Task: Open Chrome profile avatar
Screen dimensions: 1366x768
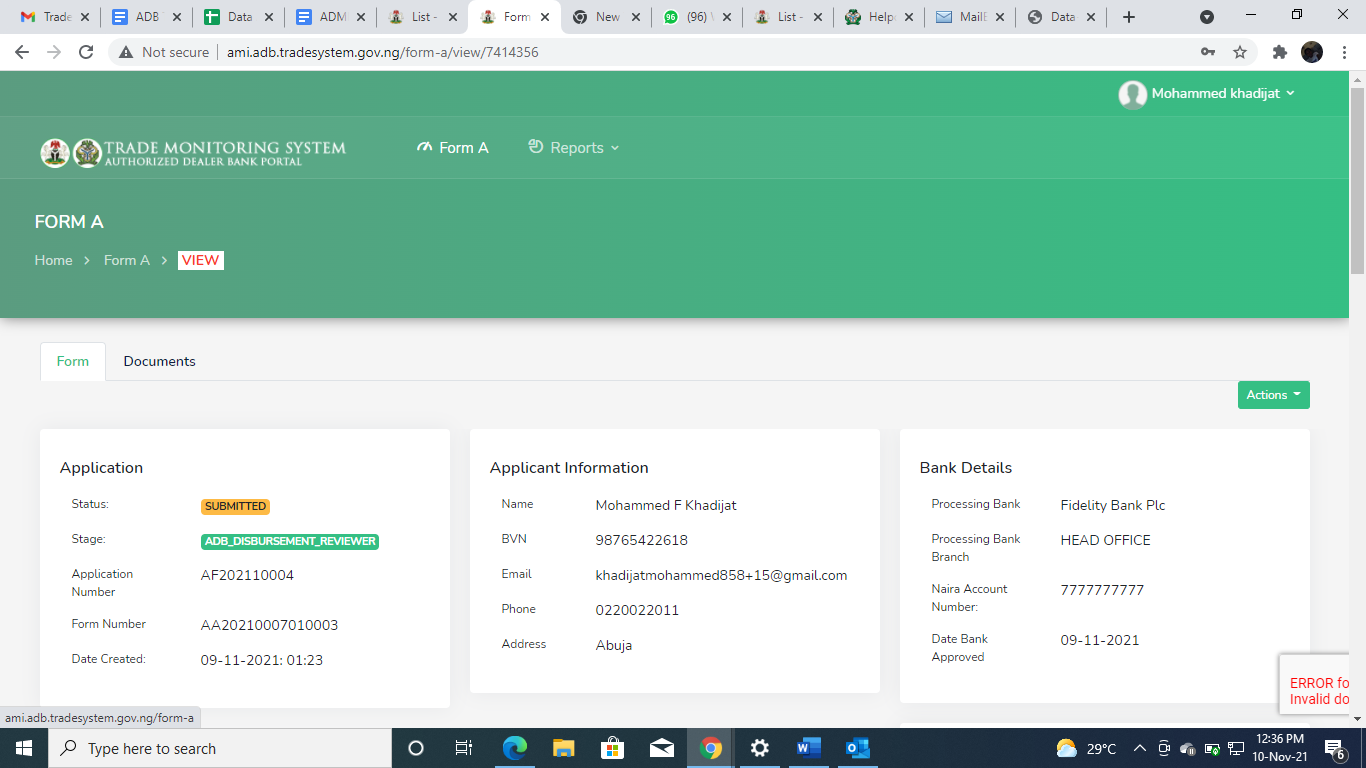Action: pyautogui.click(x=1312, y=52)
